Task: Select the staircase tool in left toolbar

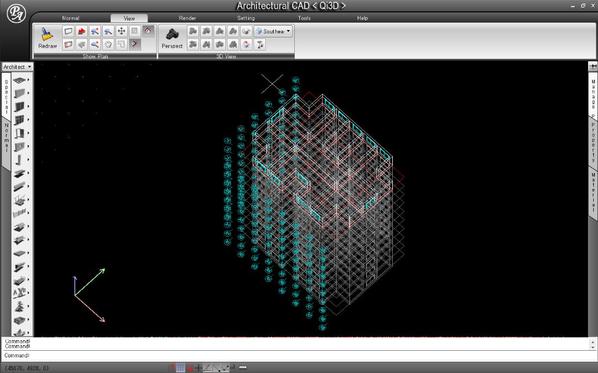Action: [19, 200]
